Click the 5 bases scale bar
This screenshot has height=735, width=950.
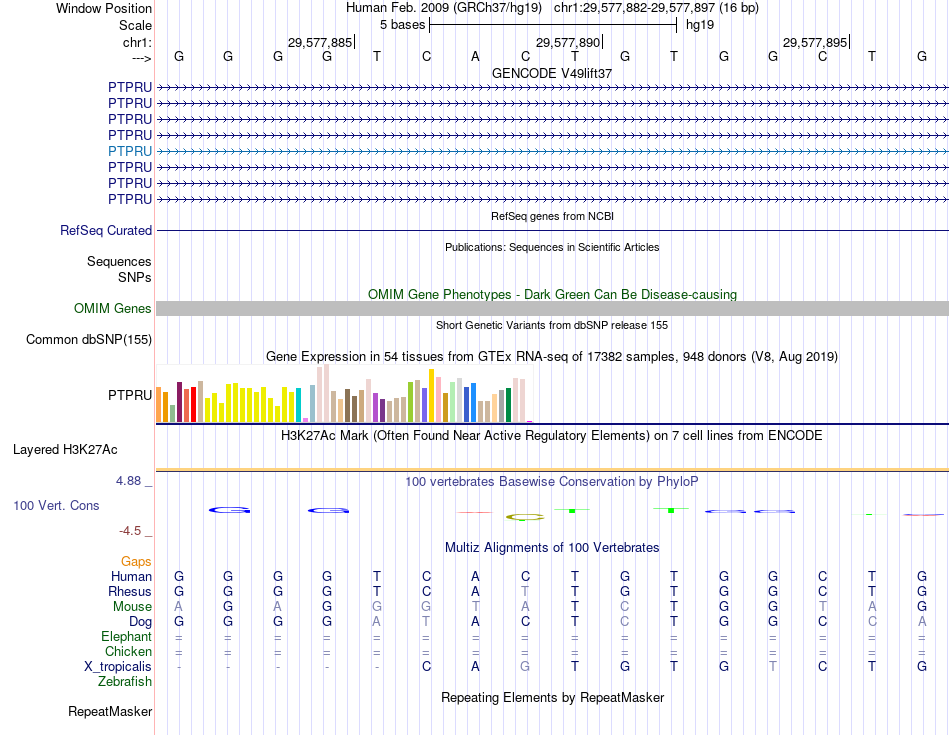point(553,24)
